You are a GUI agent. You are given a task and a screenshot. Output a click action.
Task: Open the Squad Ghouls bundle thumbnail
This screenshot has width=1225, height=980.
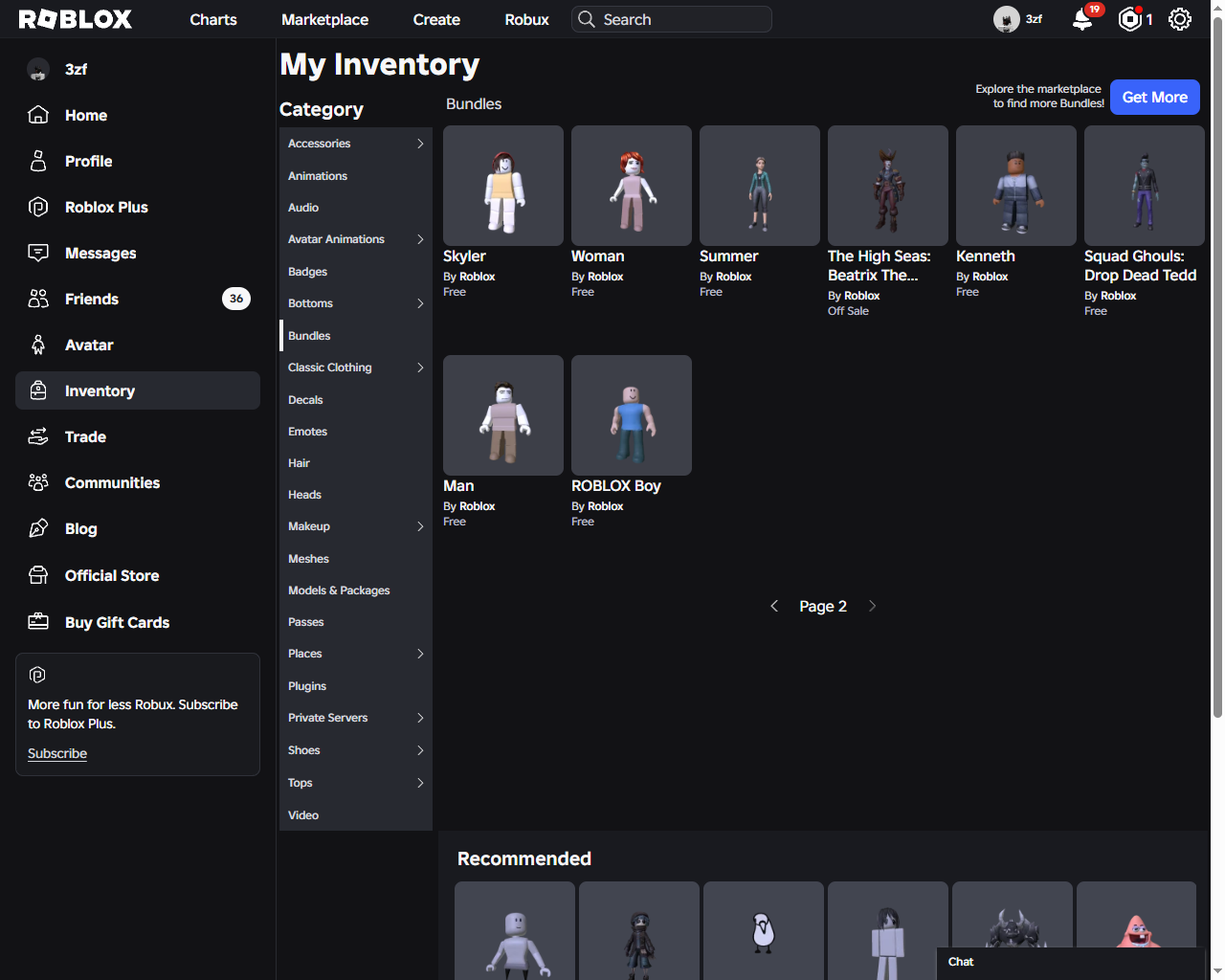[x=1145, y=186]
